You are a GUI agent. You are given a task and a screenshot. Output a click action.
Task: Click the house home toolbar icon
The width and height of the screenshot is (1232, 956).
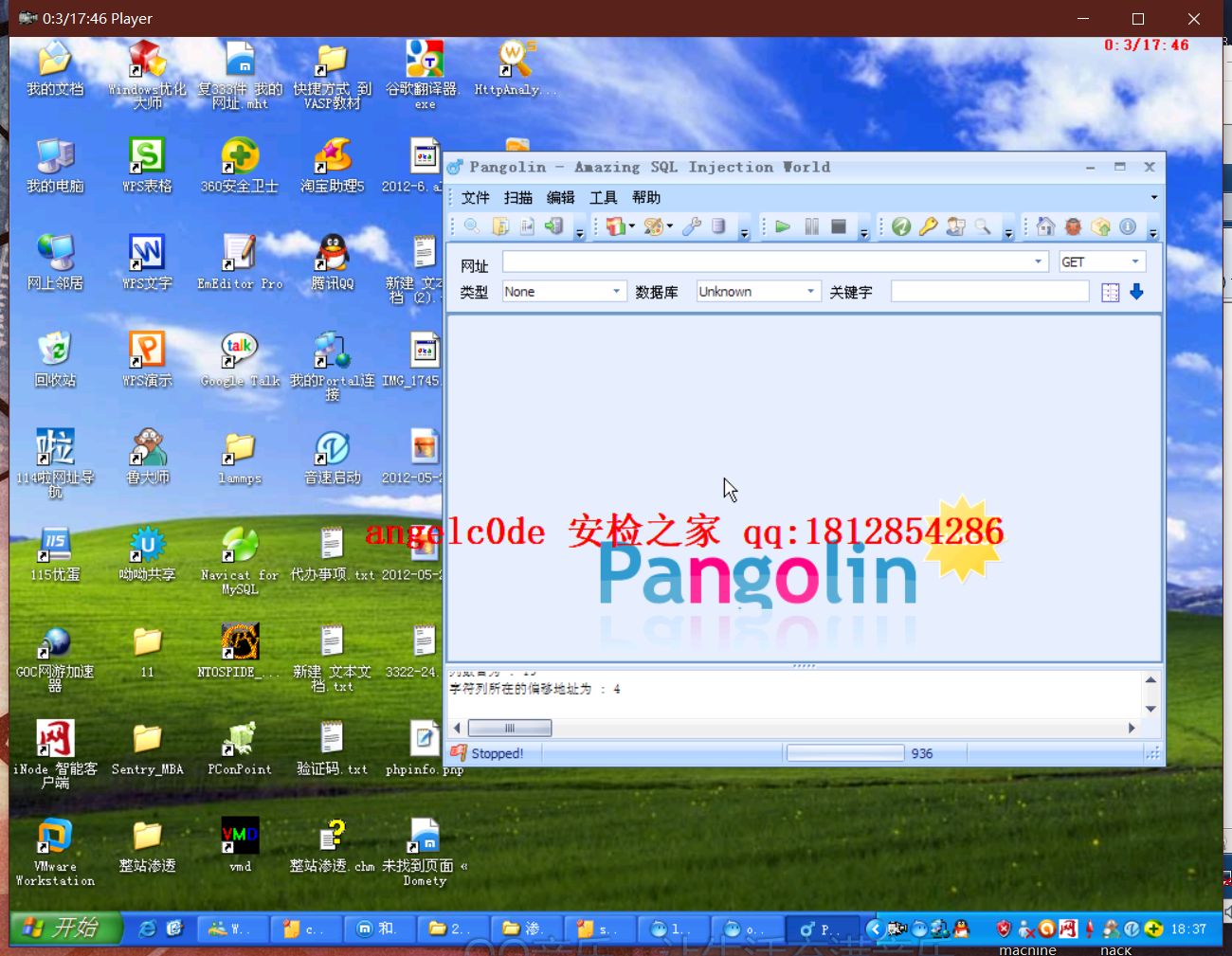point(1045,226)
